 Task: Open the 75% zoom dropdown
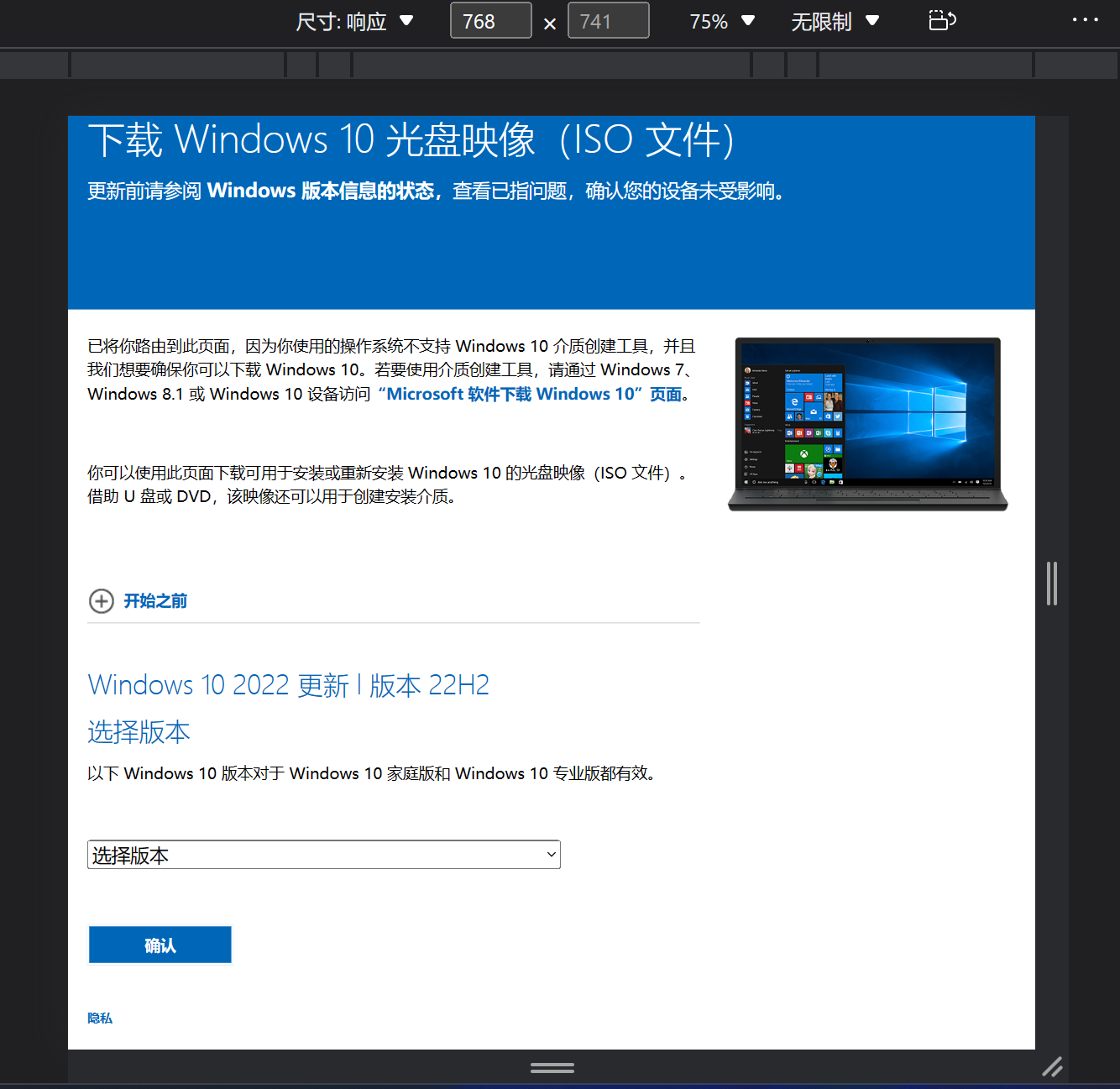pos(722,21)
